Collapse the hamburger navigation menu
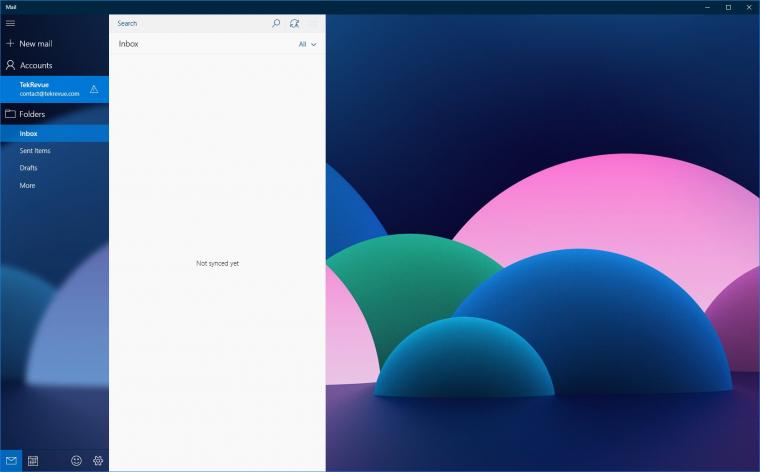The image size is (760, 472). [10, 23]
